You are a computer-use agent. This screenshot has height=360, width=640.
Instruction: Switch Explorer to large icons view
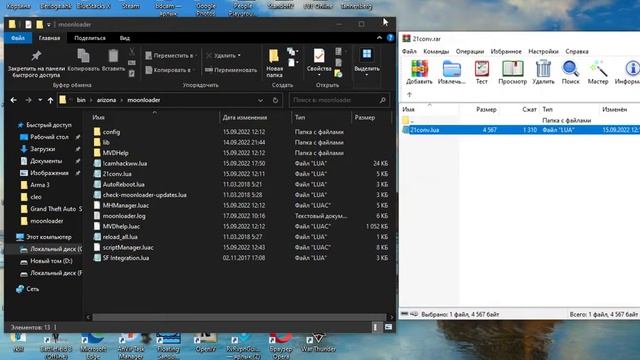388,327
